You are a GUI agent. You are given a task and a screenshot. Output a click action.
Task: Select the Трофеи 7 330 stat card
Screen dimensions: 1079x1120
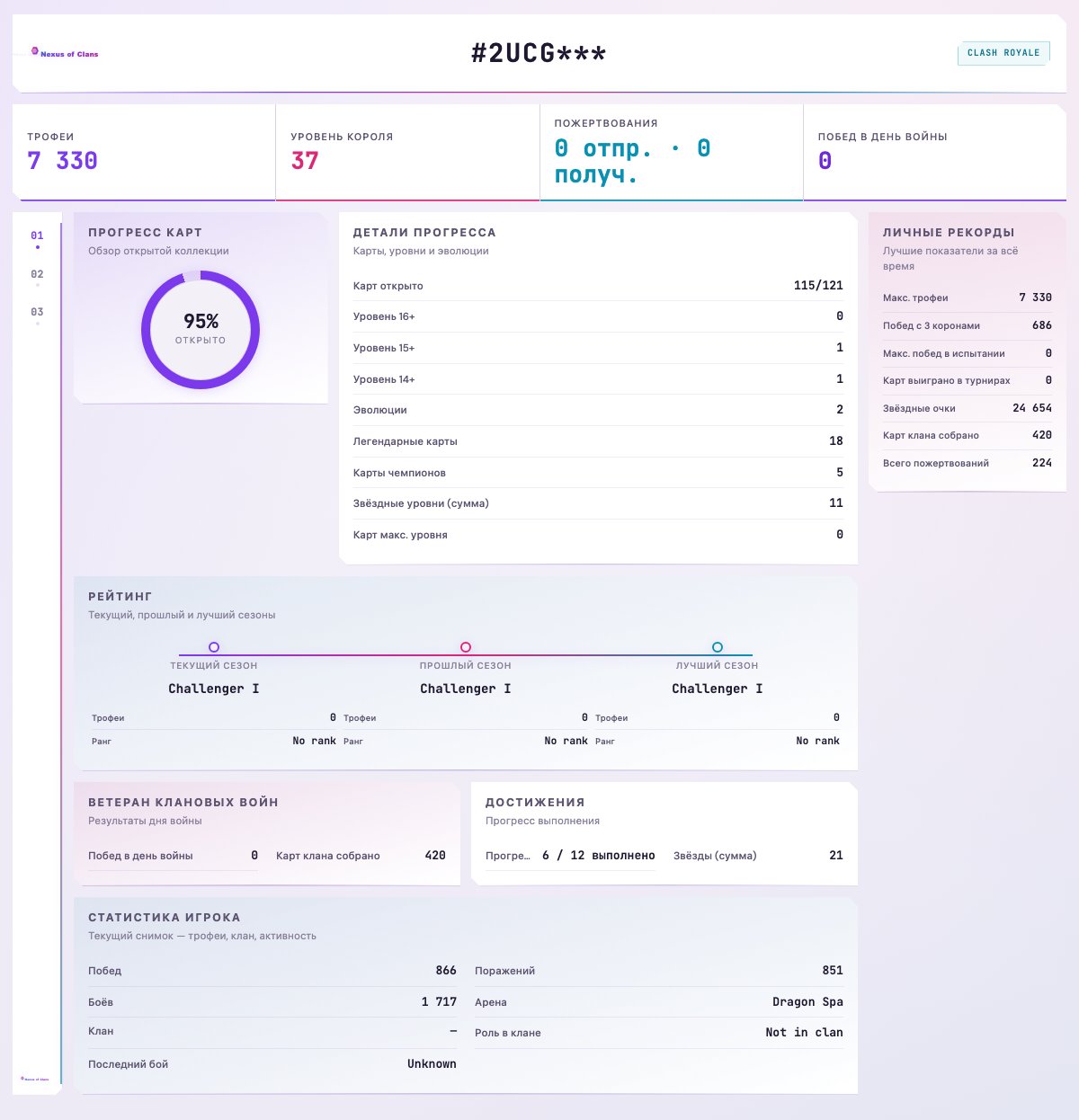pyautogui.click(x=144, y=152)
